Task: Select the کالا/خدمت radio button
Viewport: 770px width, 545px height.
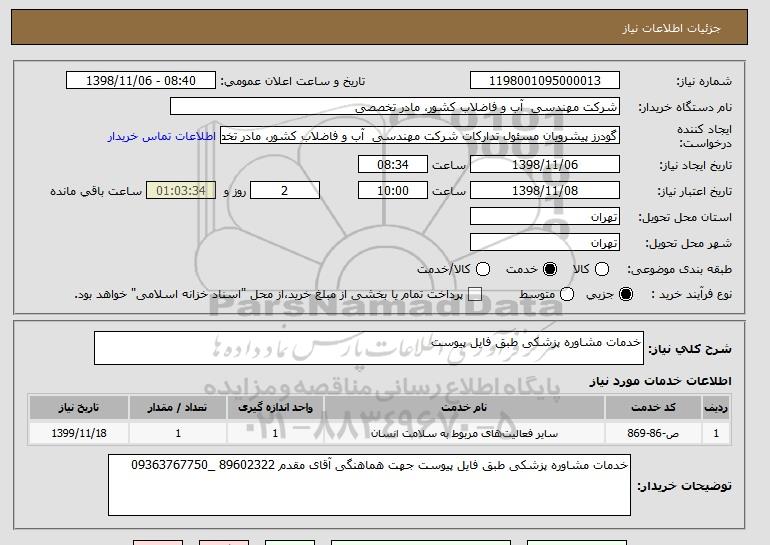Action: point(483,269)
